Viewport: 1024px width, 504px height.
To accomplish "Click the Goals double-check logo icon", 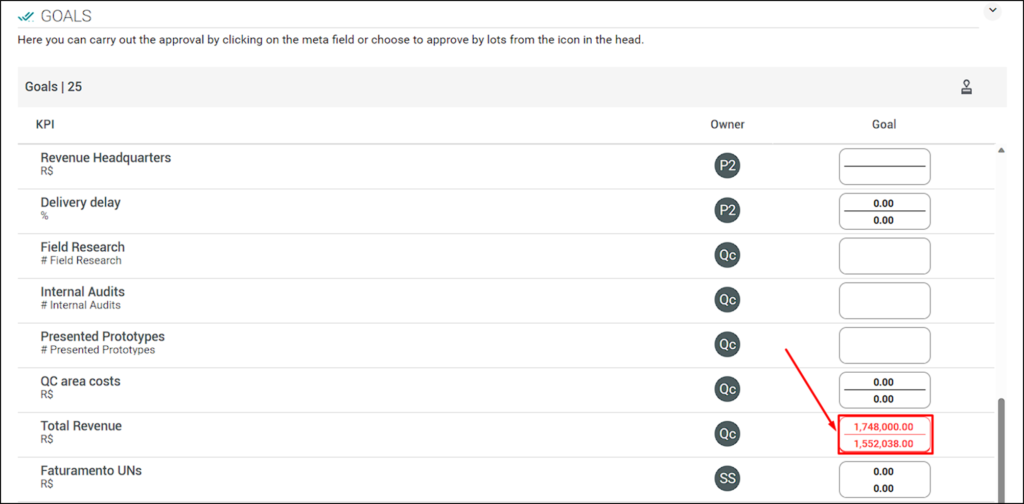I will tap(26, 16).
